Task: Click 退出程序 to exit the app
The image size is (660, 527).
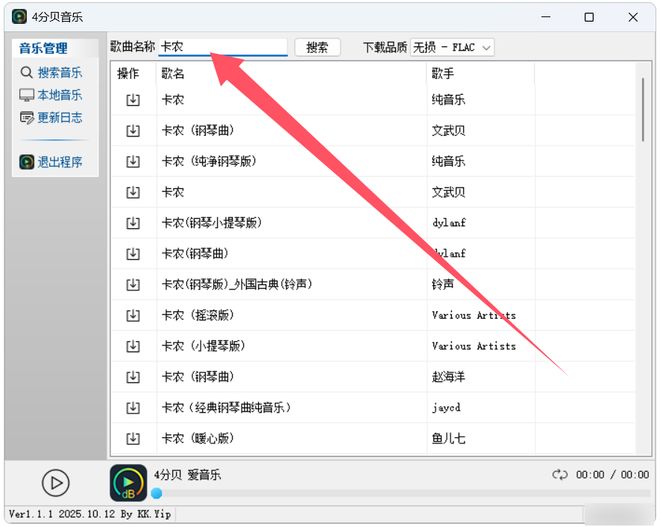Action: 52,162
